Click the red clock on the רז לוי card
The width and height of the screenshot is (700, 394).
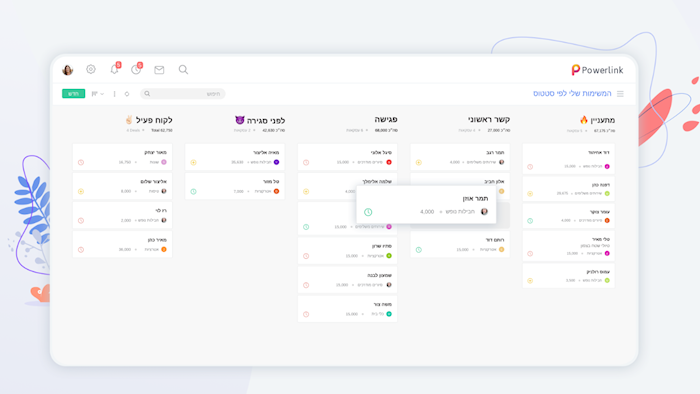[x=81, y=220]
